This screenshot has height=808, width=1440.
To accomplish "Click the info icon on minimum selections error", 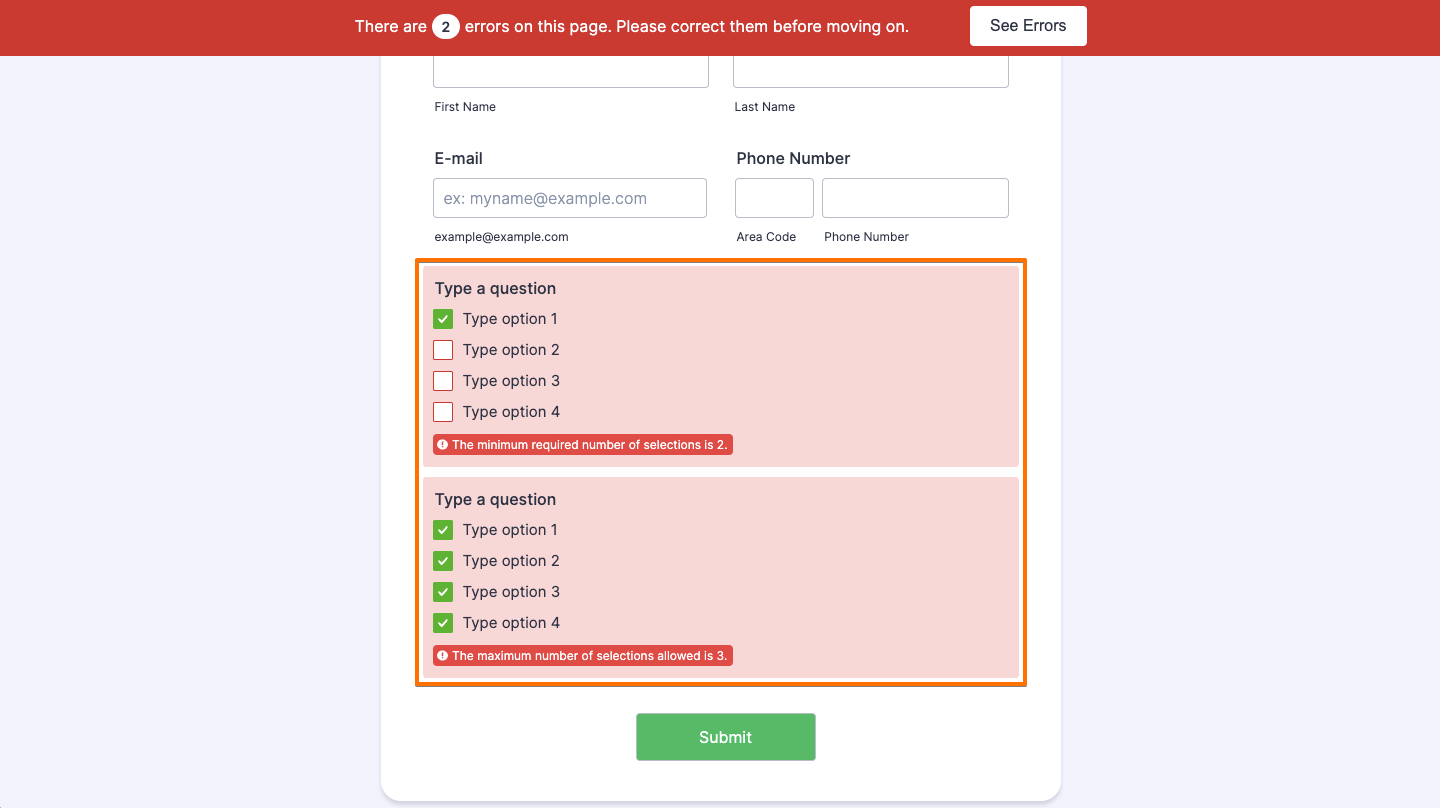I will pyautogui.click(x=443, y=444).
